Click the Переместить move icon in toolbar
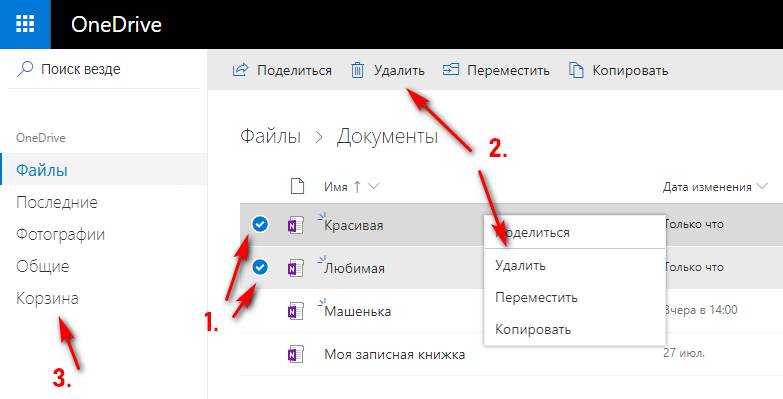The height and width of the screenshot is (399, 783). coord(450,70)
